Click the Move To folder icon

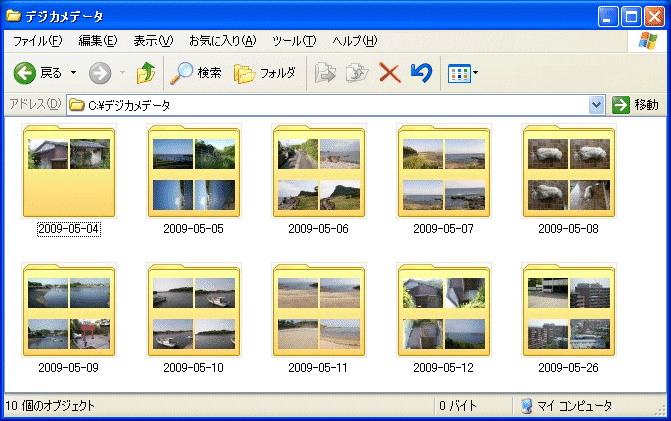pos(325,73)
